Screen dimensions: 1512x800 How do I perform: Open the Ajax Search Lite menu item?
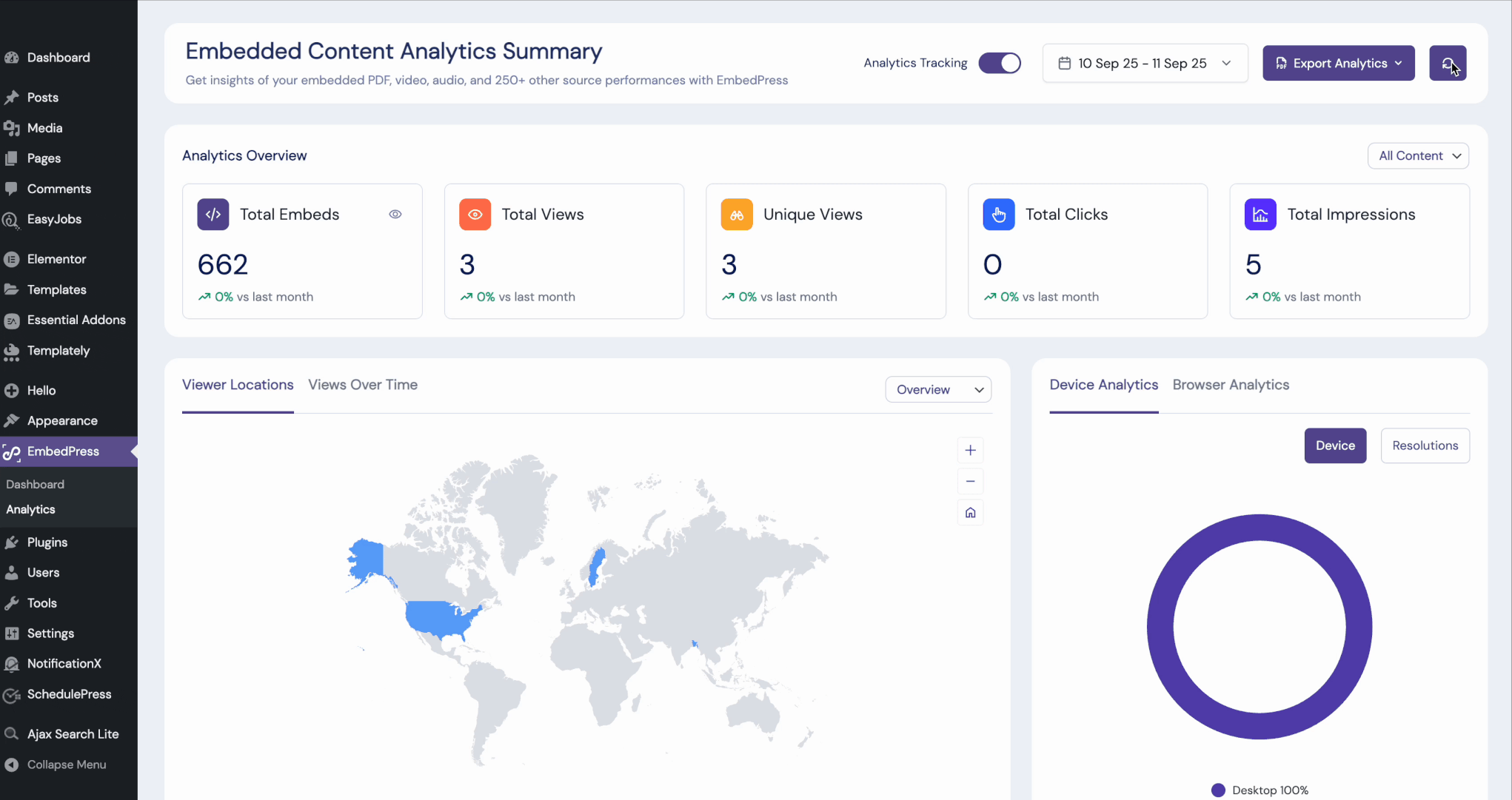coord(68,733)
